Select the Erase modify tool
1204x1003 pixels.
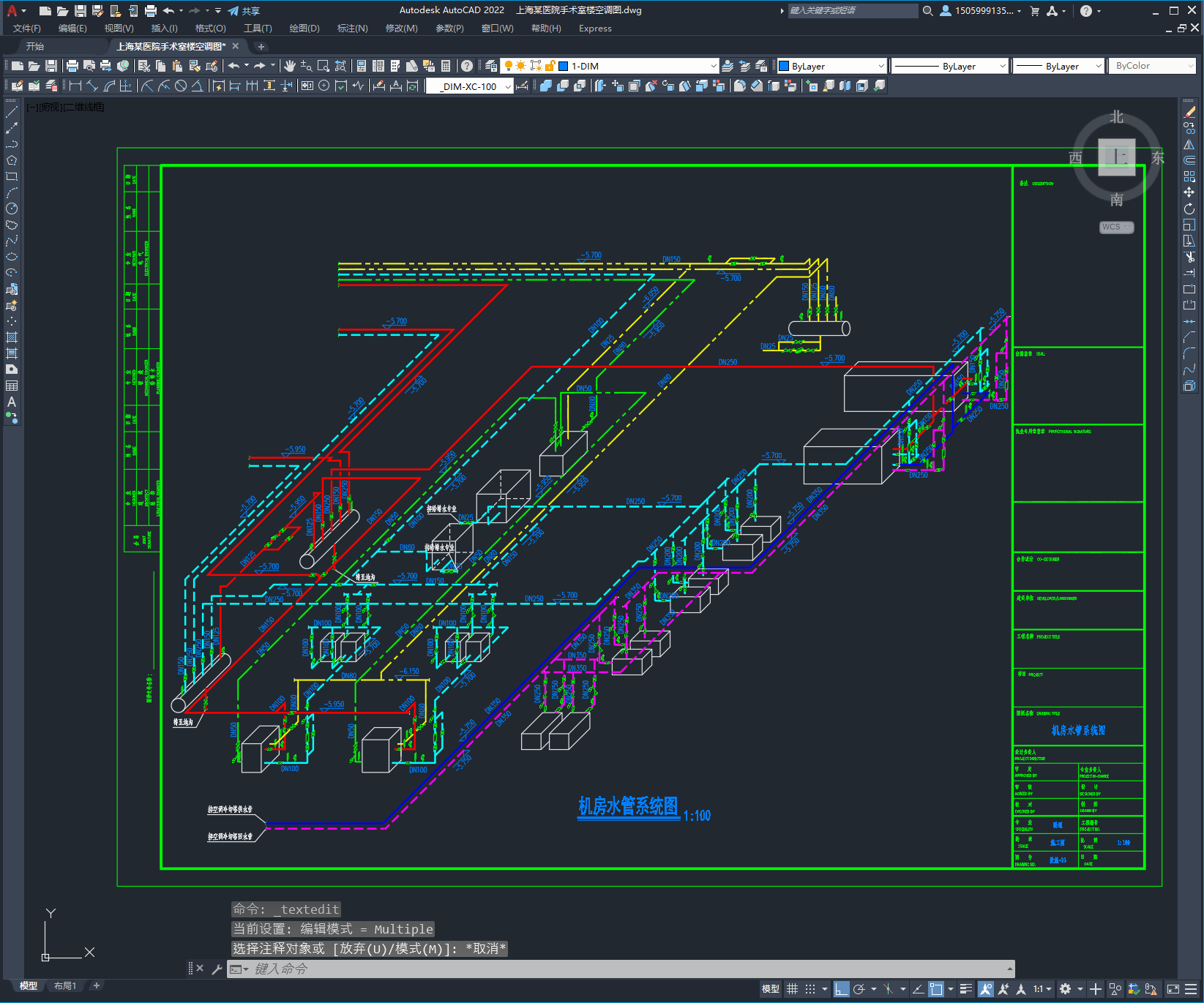pyautogui.click(x=1189, y=112)
